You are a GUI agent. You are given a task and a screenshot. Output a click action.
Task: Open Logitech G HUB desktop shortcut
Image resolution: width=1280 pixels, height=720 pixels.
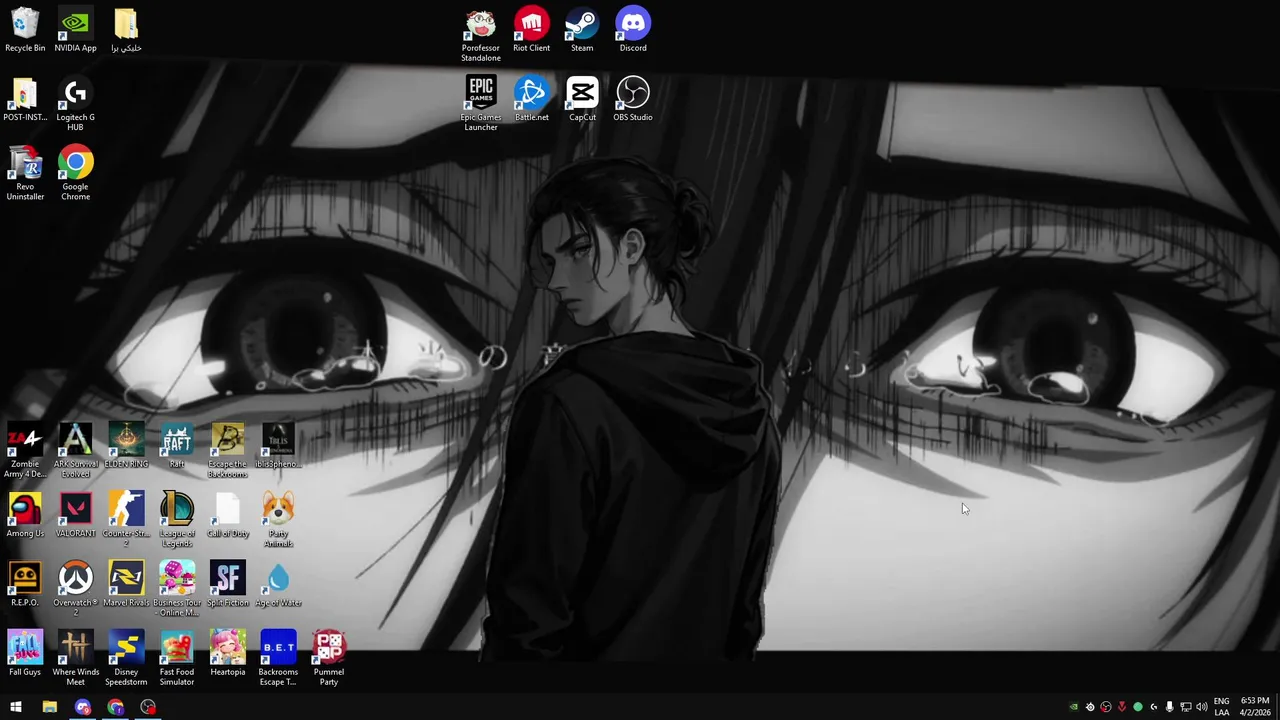pos(75,105)
